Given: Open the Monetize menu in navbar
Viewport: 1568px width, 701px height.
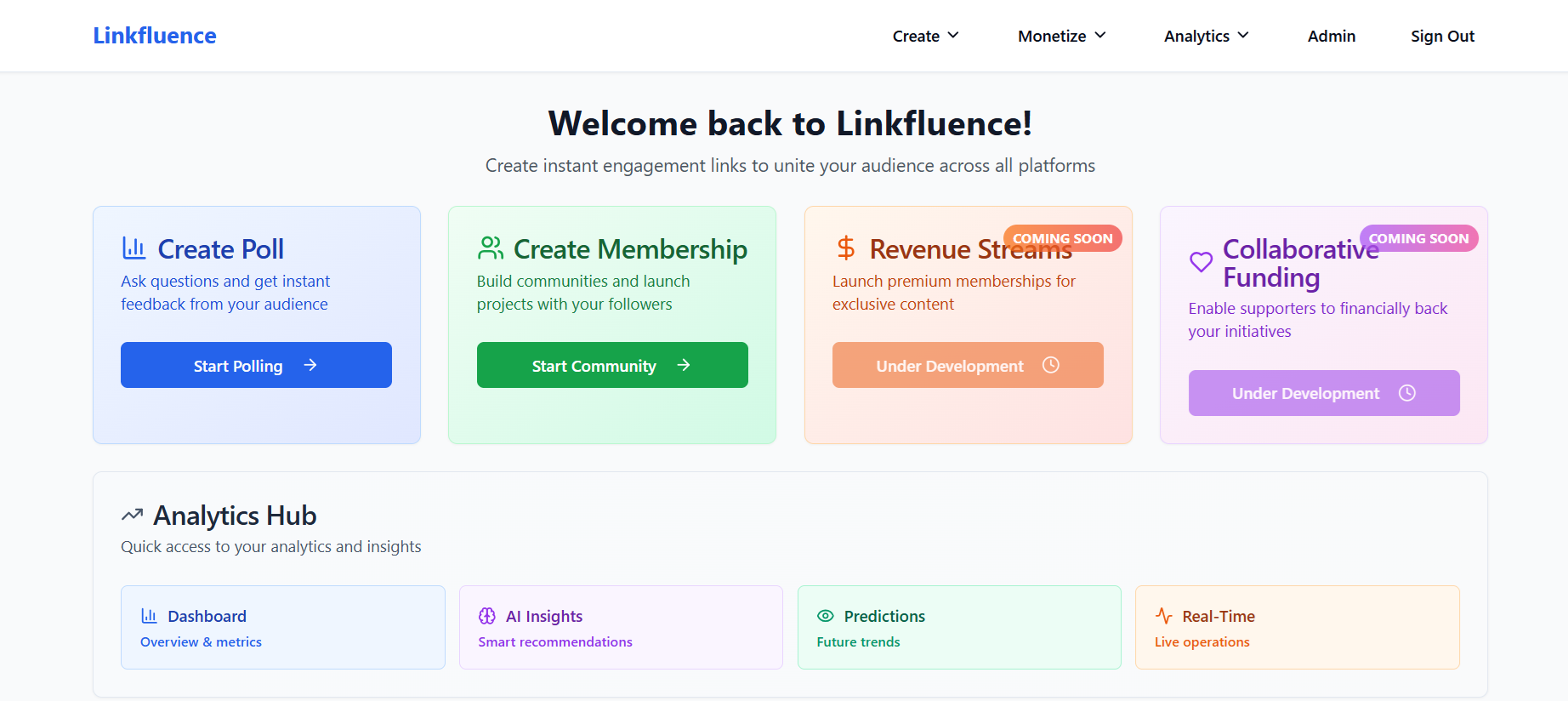Looking at the screenshot, I should [1061, 36].
